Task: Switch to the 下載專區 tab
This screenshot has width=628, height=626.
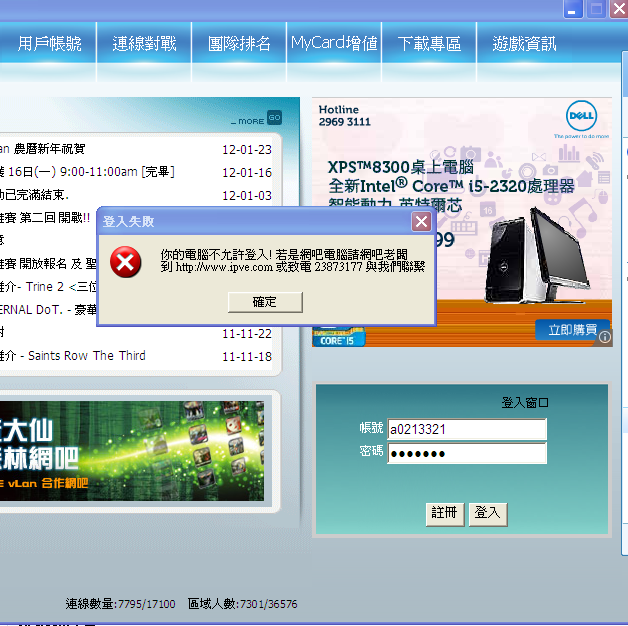Action: 429,44
